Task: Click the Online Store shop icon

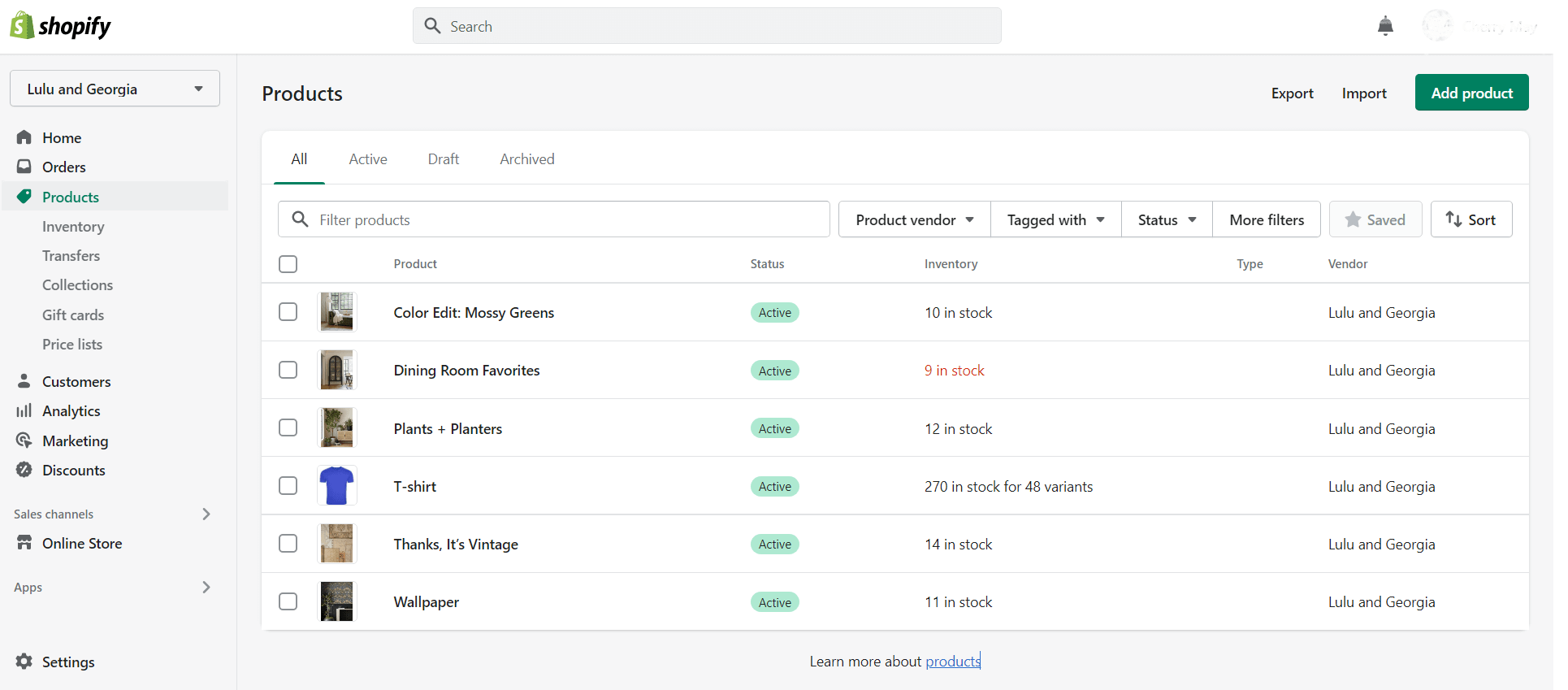Action: [24, 543]
